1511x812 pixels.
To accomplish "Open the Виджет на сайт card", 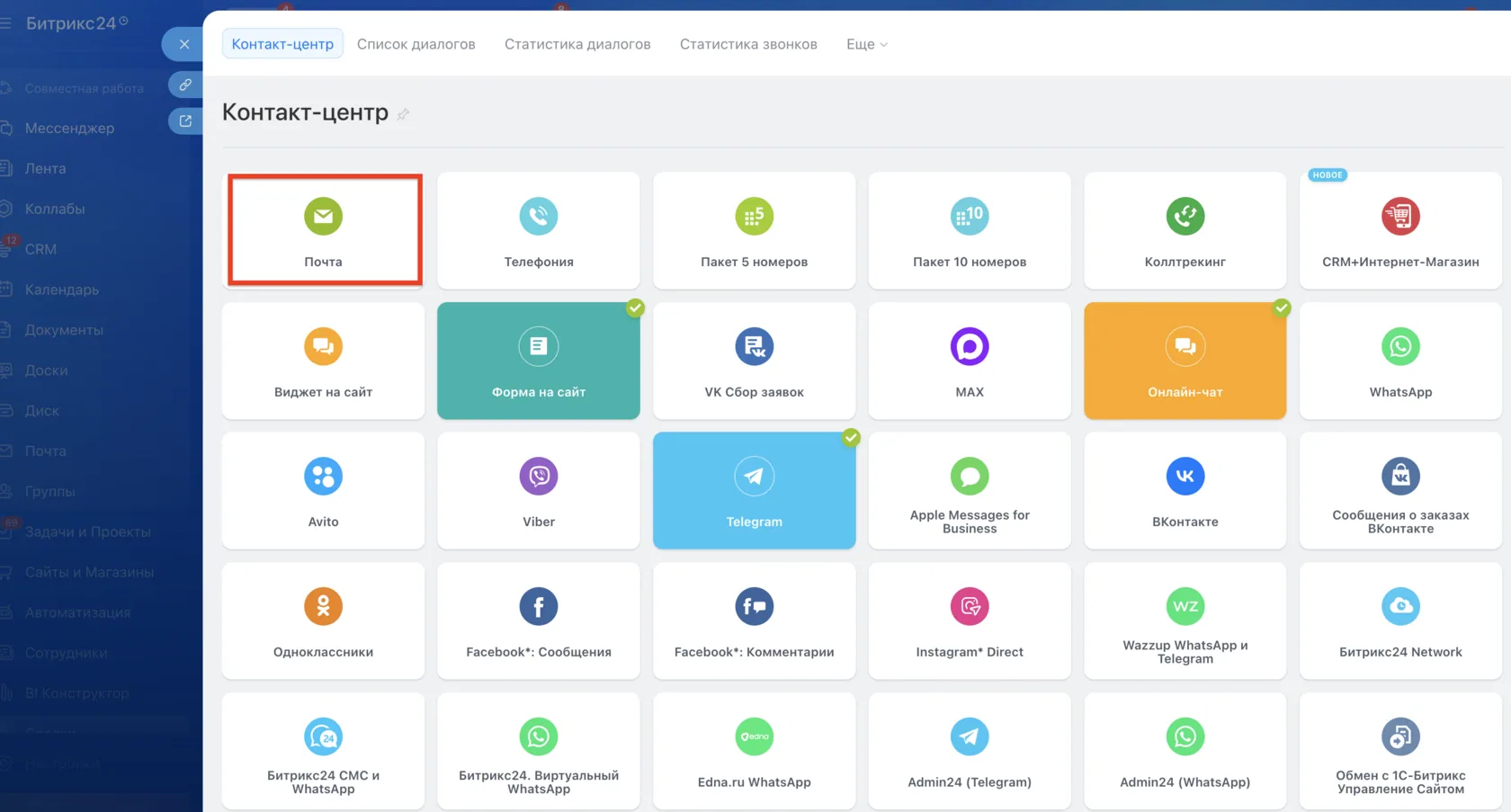I will point(323,361).
